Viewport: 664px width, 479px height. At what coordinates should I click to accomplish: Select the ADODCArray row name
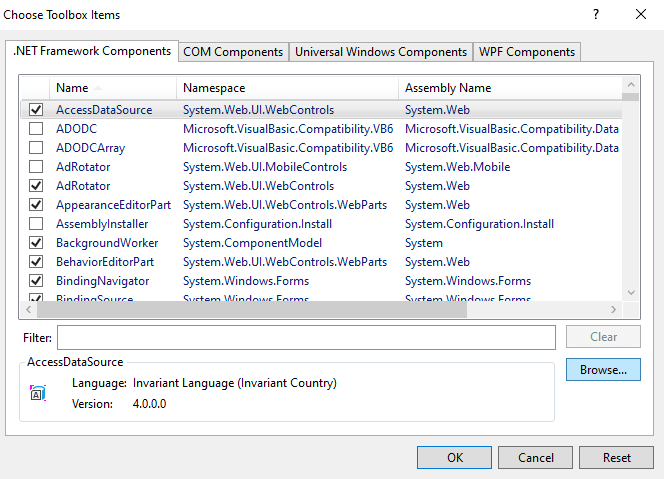click(91, 148)
